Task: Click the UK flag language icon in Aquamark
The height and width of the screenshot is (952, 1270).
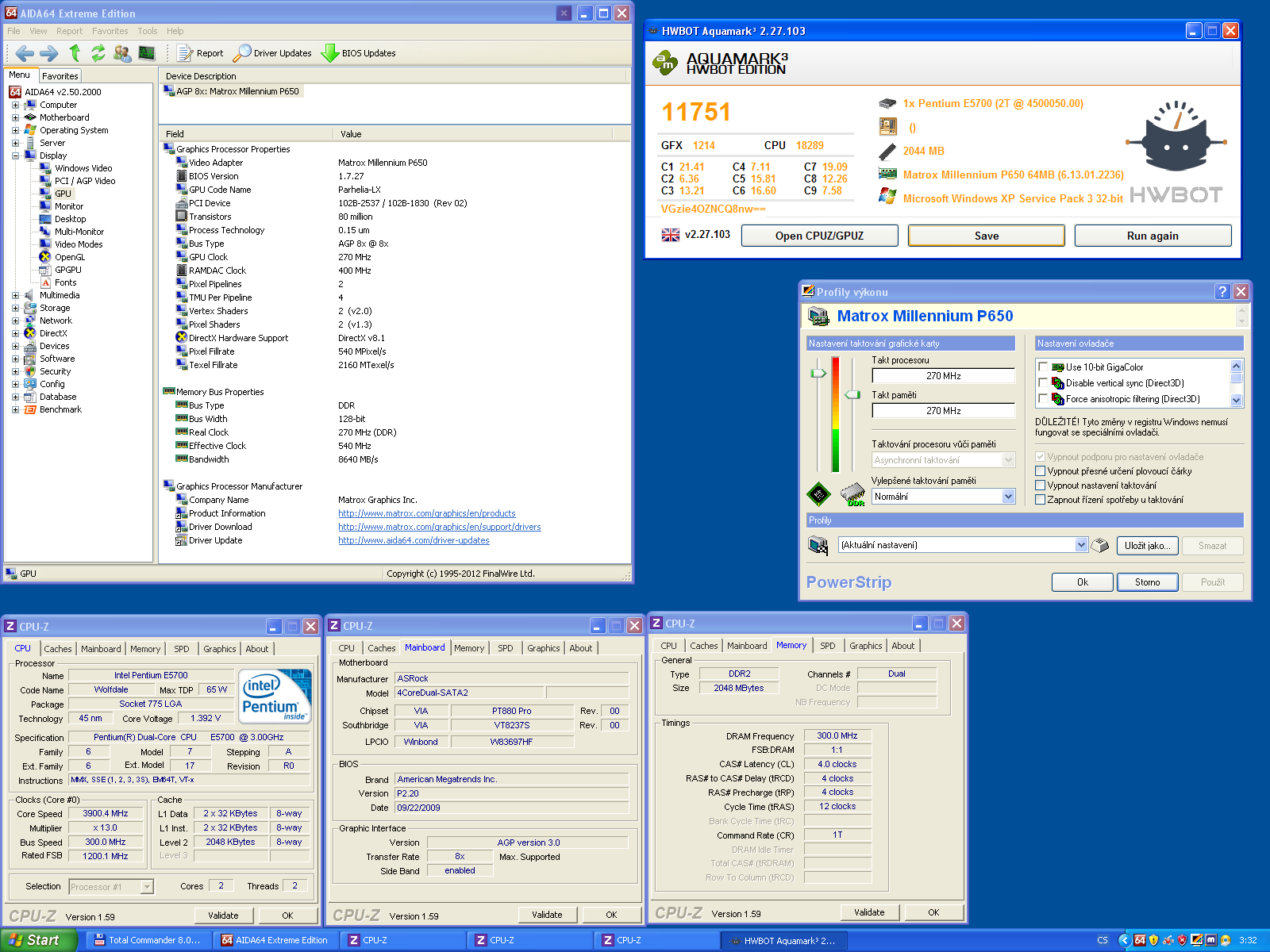Action: click(x=671, y=235)
